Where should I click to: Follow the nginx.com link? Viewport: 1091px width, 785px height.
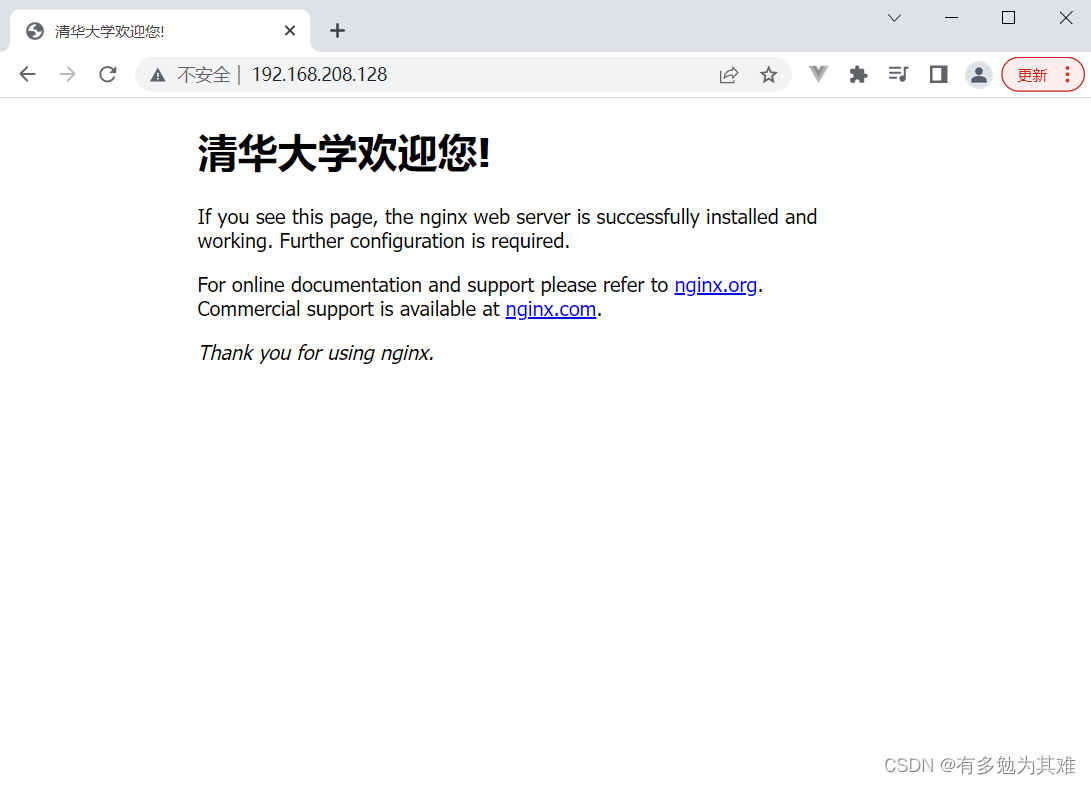(550, 309)
